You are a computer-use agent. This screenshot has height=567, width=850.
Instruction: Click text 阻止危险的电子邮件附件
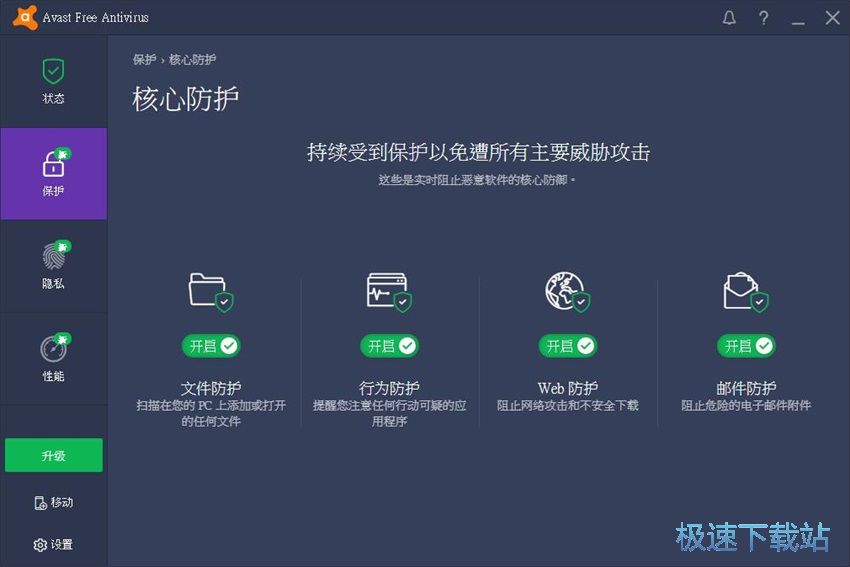746,405
